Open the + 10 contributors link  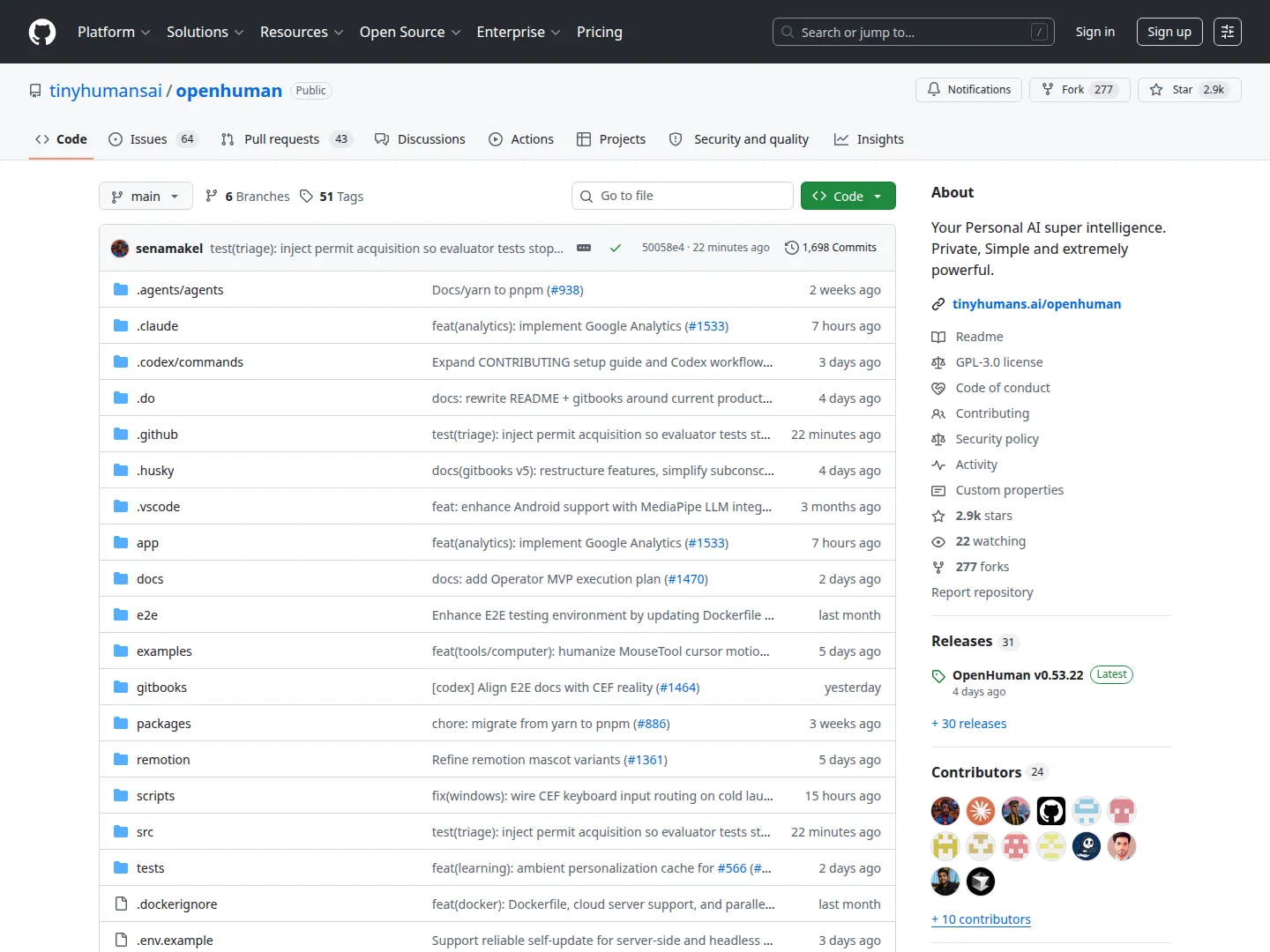click(x=981, y=919)
